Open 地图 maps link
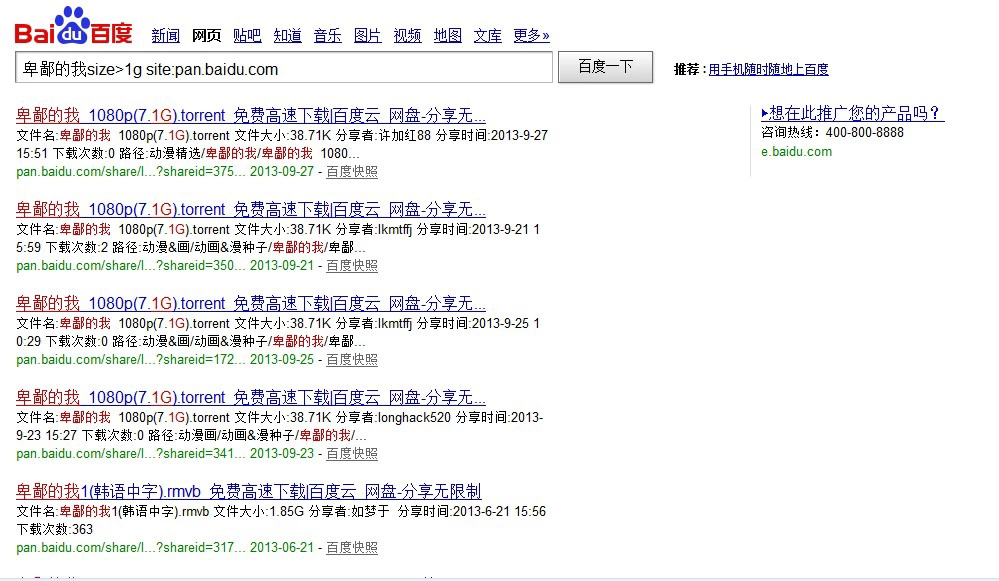 pyautogui.click(x=447, y=36)
